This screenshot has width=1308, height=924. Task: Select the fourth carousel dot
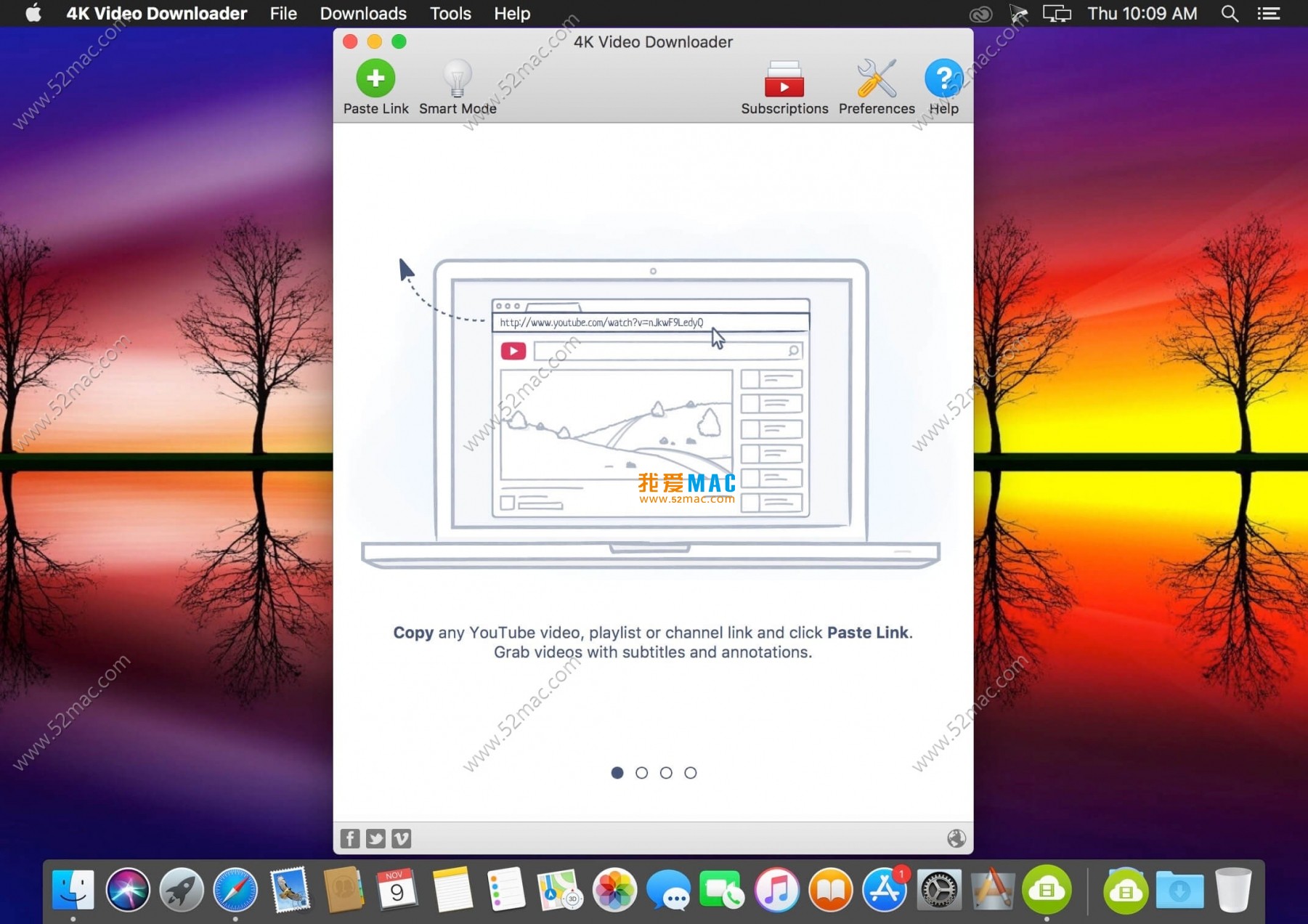(690, 773)
